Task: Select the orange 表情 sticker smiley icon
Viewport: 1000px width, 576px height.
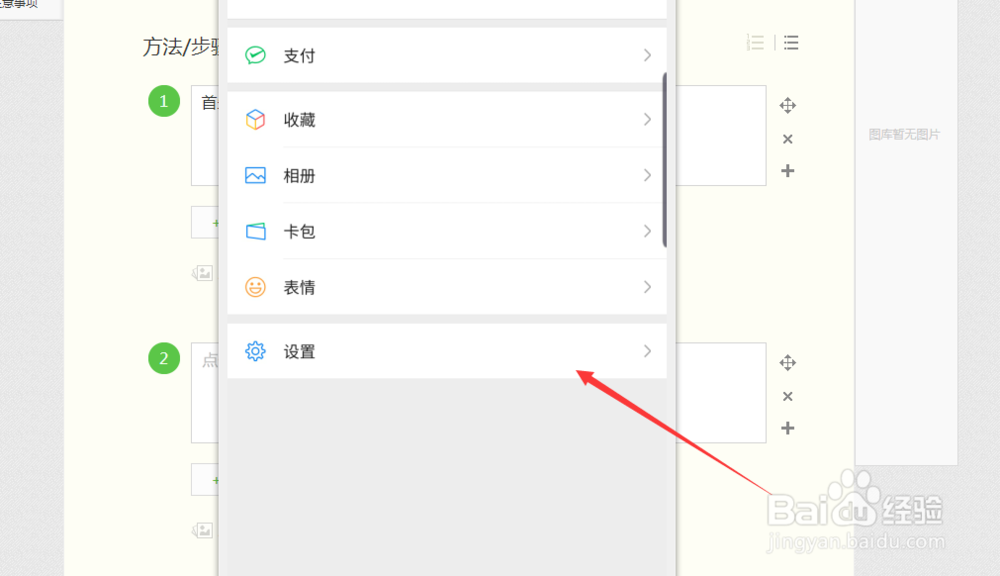Action: [255, 287]
